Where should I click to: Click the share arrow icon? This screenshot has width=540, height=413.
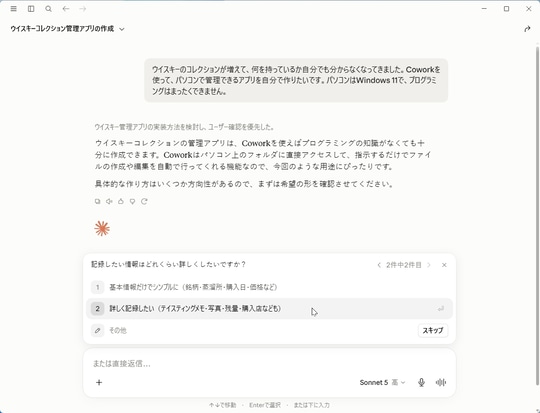pos(527,29)
